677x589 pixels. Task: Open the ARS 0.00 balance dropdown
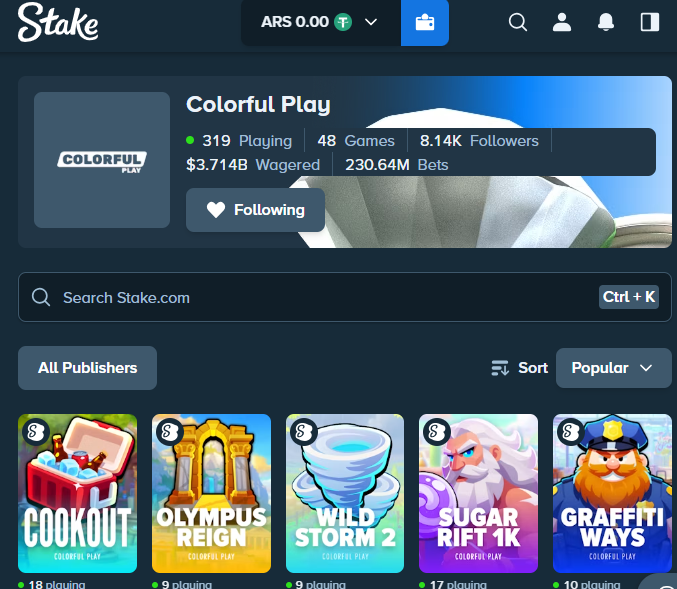(x=321, y=22)
